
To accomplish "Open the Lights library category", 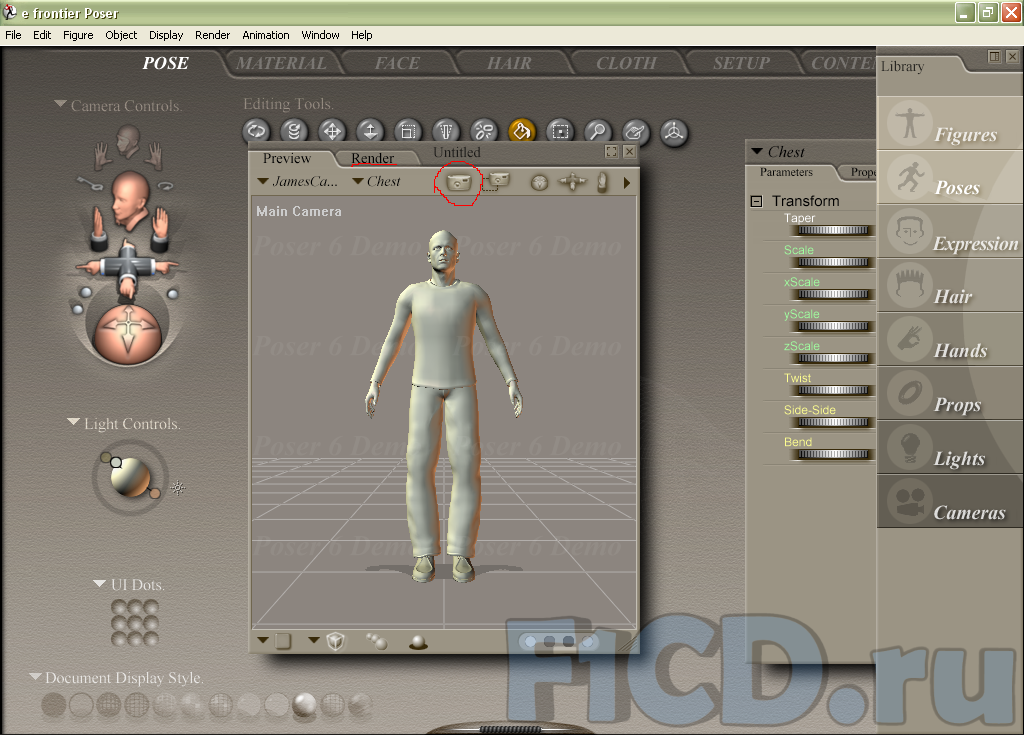I will coord(949,448).
